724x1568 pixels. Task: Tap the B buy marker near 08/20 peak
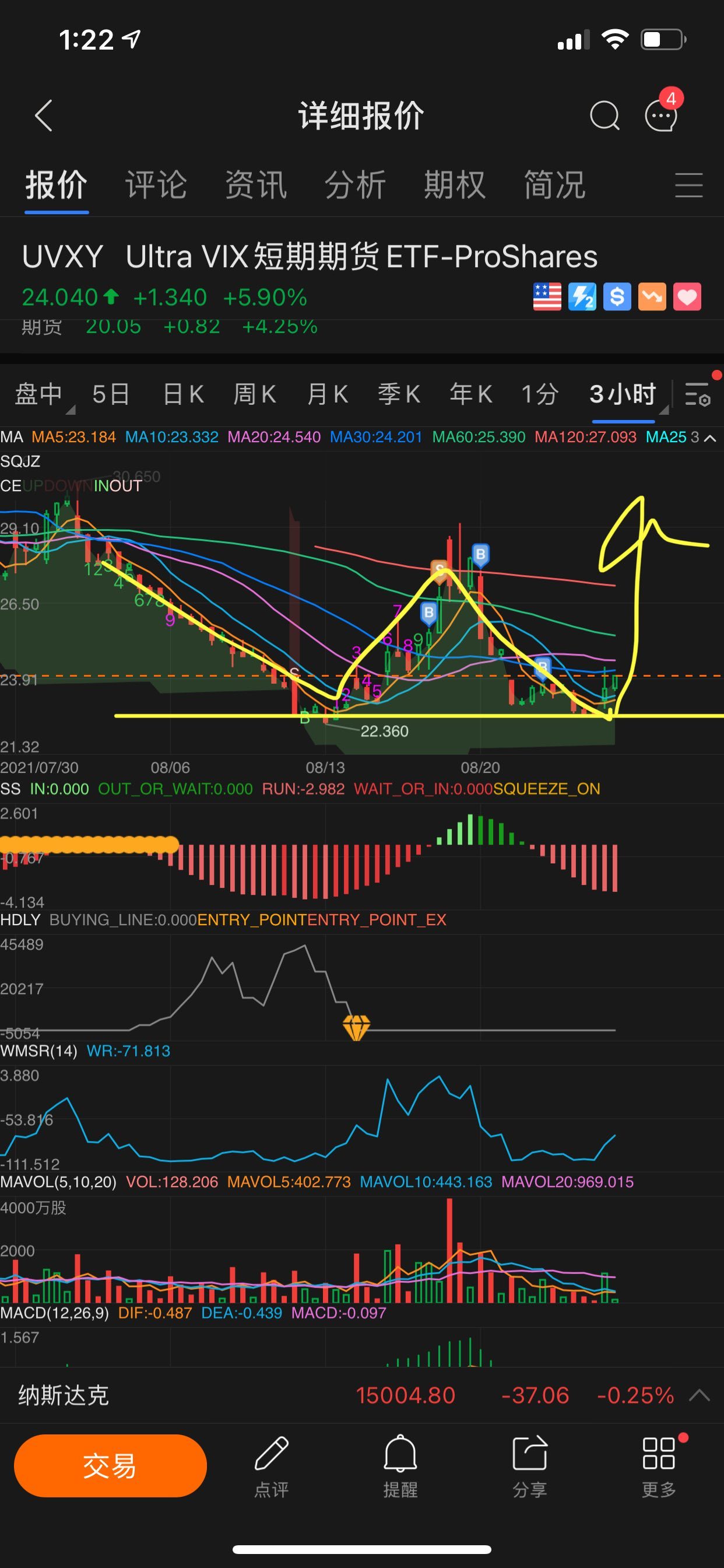click(481, 555)
